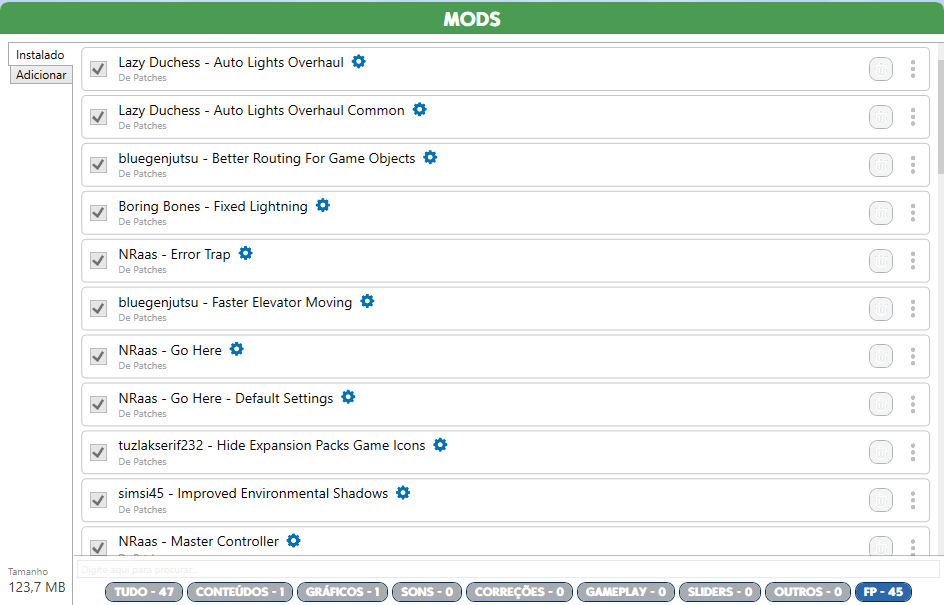Click gear icon next to Improved Environmental Shadows
This screenshot has width=944, height=605.
click(x=402, y=493)
